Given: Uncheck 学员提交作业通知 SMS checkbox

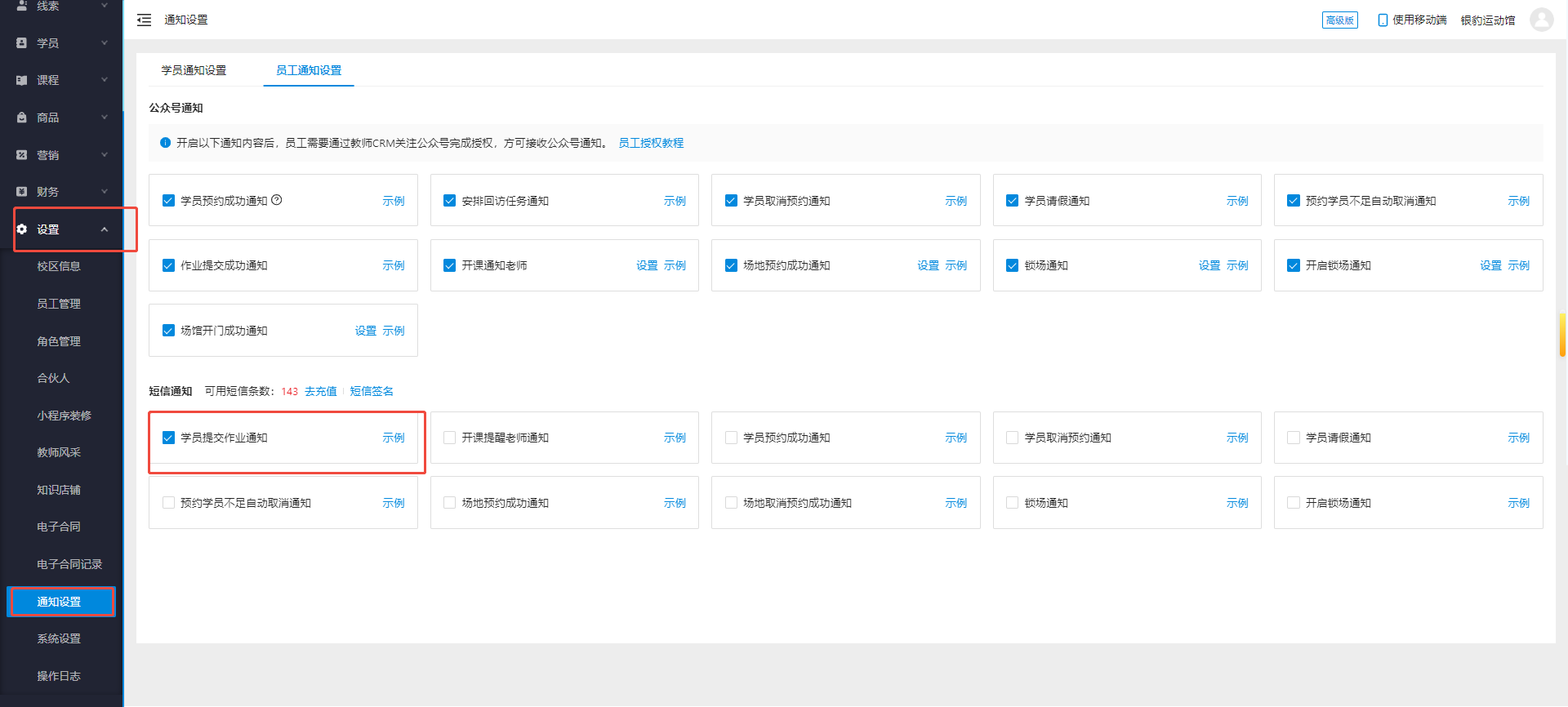Looking at the screenshot, I should pyautogui.click(x=168, y=438).
